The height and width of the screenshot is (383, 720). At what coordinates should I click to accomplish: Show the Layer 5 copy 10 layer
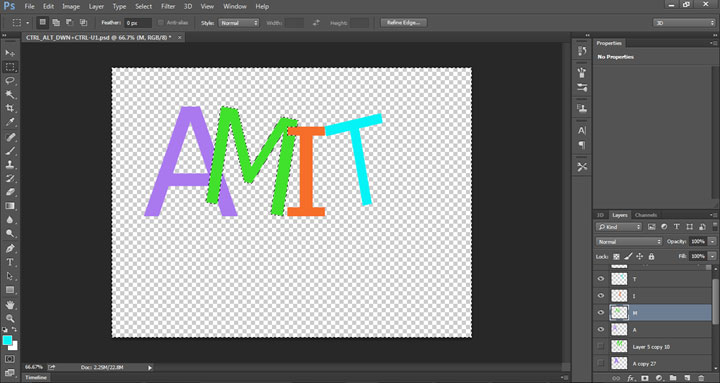pyautogui.click(x=601, y=346)
